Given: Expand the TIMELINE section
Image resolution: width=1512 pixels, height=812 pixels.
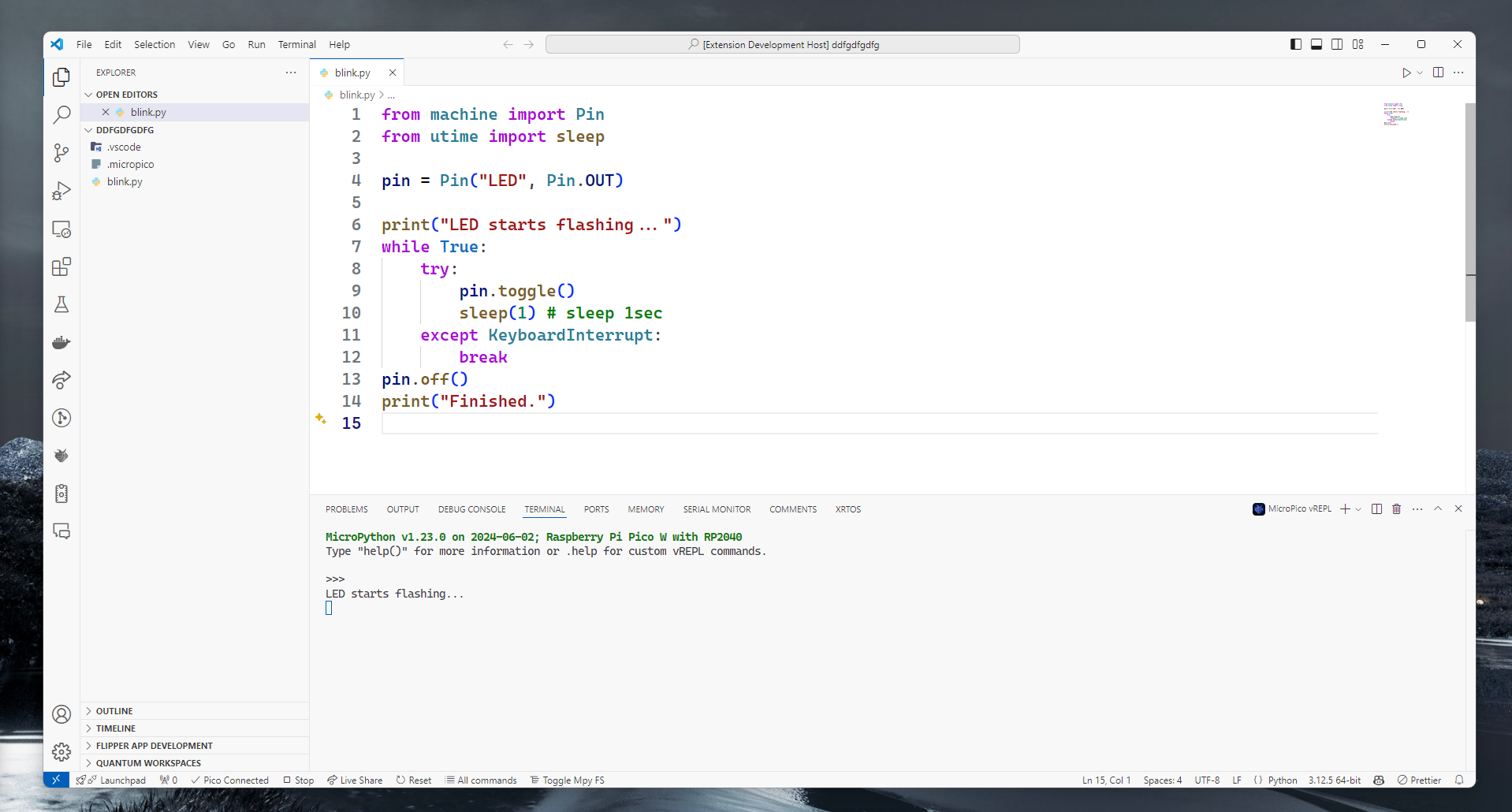Looking at the screenshot, I should pos(115,728).
